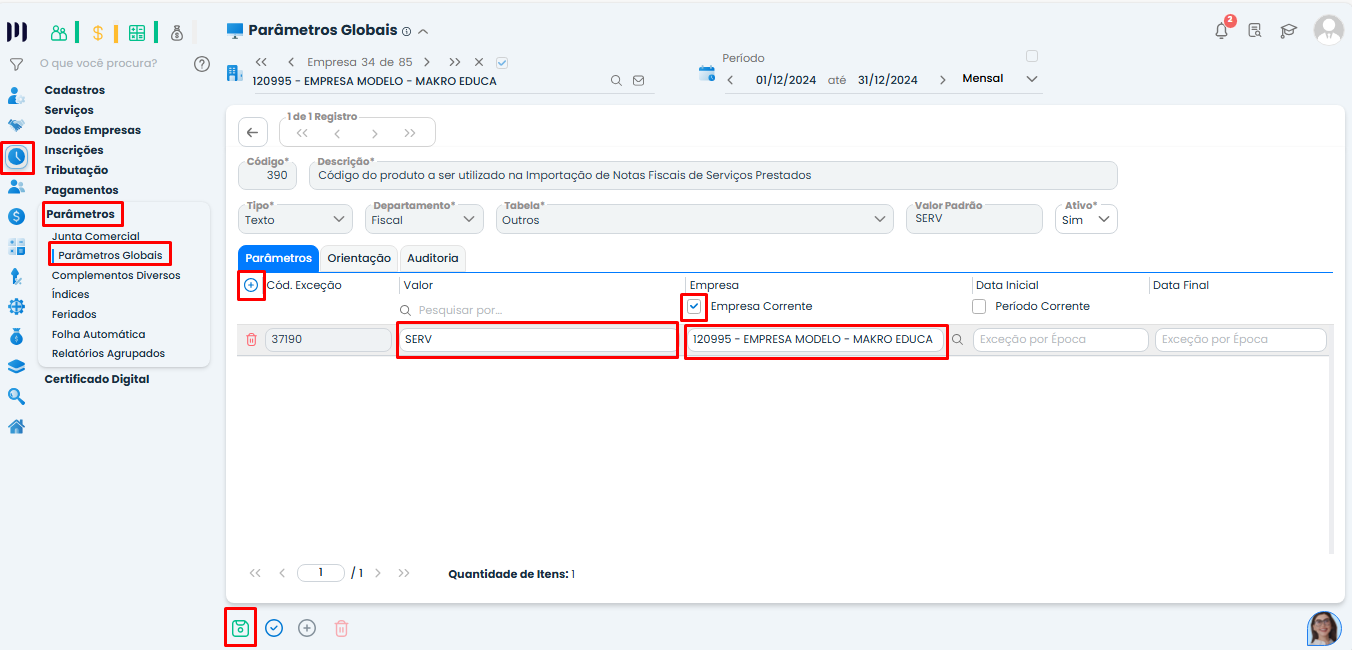Advance to the next period arrow
The image size is (1352, 650).
[942, 80]
